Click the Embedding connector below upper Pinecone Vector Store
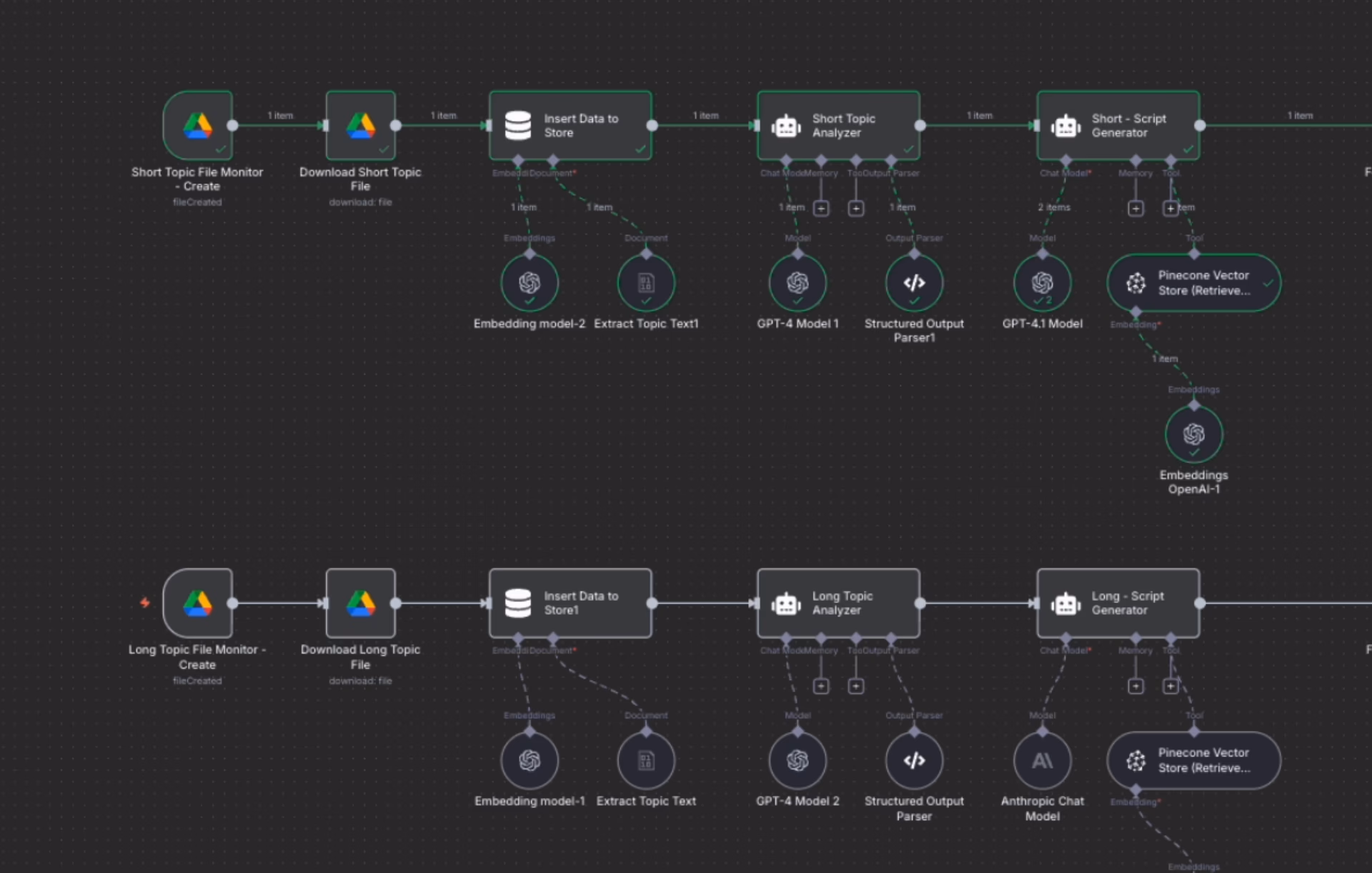 pos(1135,312)
